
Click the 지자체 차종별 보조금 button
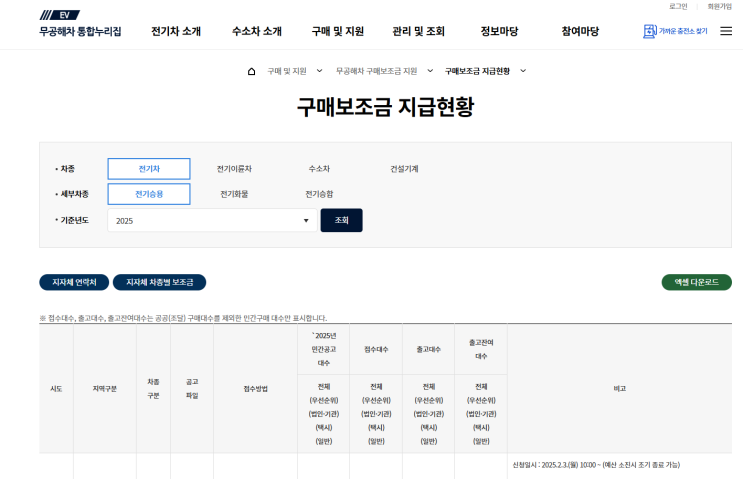tap(159, 282)
